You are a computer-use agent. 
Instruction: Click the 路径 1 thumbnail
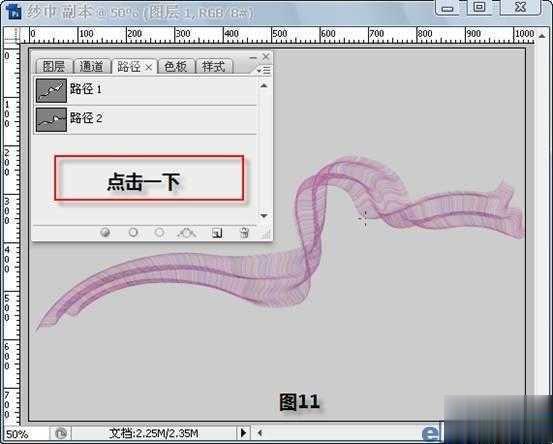51,91
